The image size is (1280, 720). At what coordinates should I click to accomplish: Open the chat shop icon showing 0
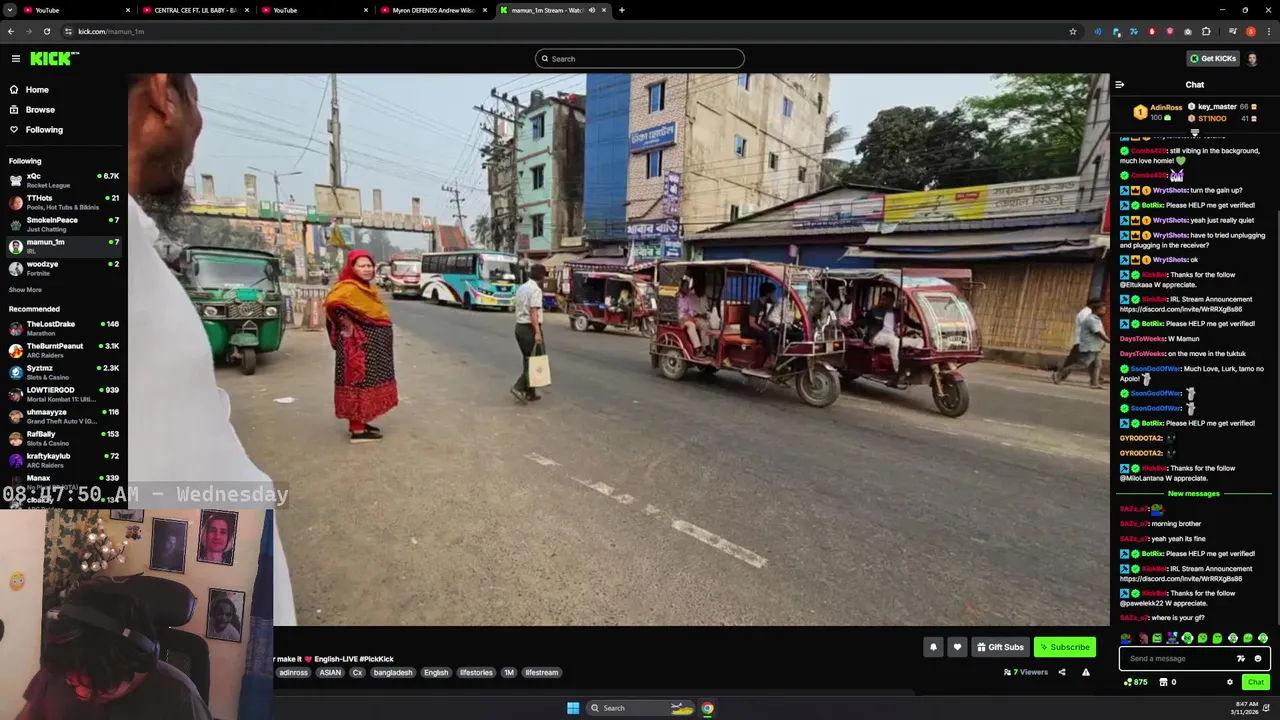point(1167,682)
